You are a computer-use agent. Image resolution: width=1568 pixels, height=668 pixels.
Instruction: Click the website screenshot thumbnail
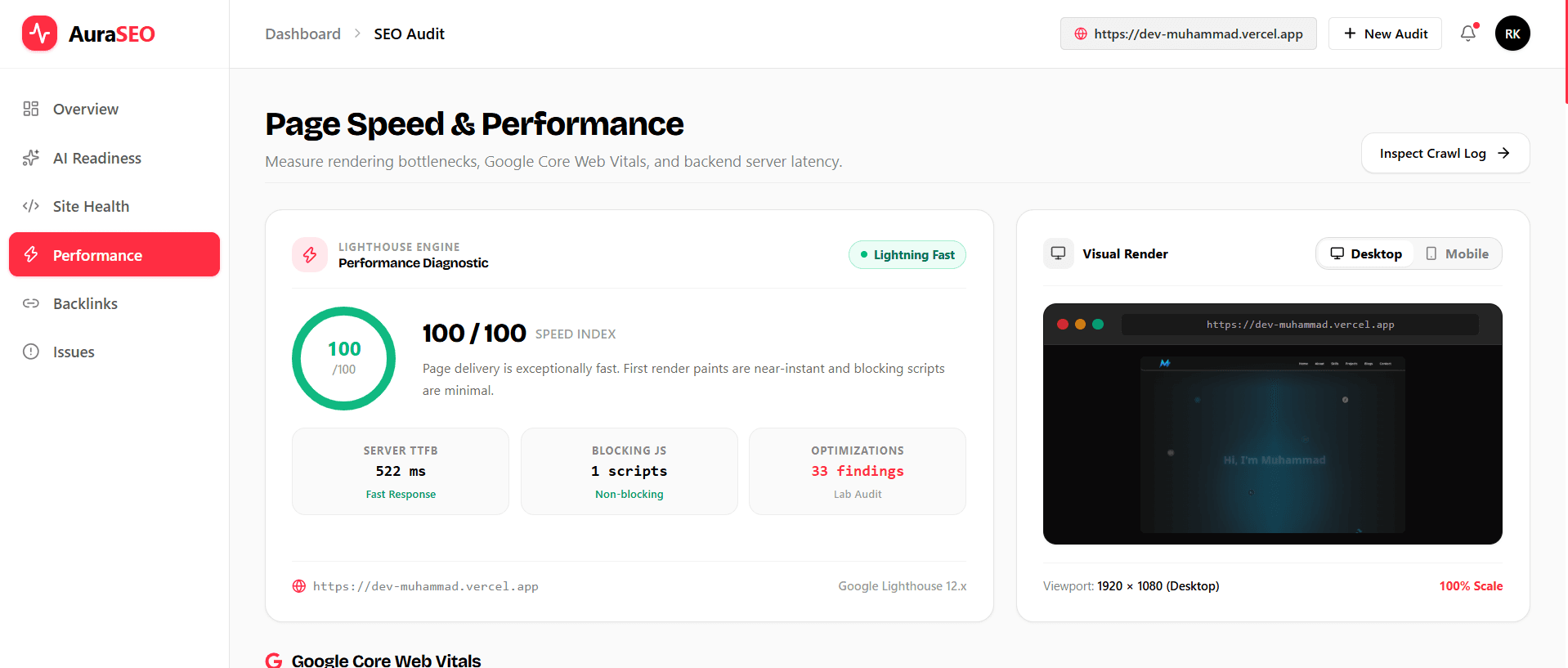pyautogui.click(x=1273, y=445)
